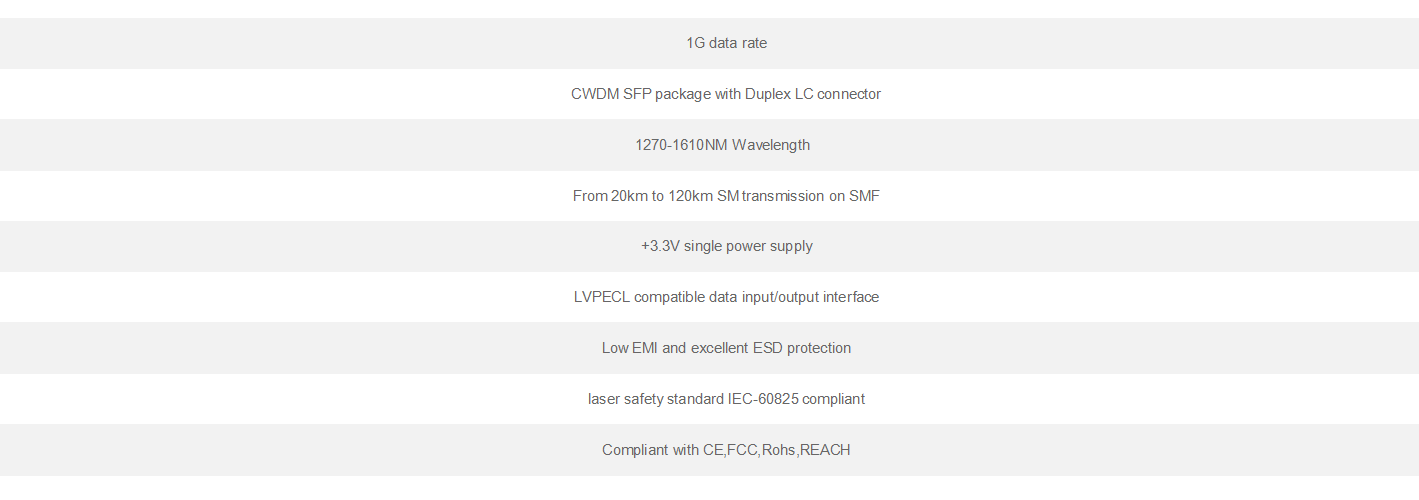
Task: Select the laser safety standard row
Action: (x=726, y=399)
